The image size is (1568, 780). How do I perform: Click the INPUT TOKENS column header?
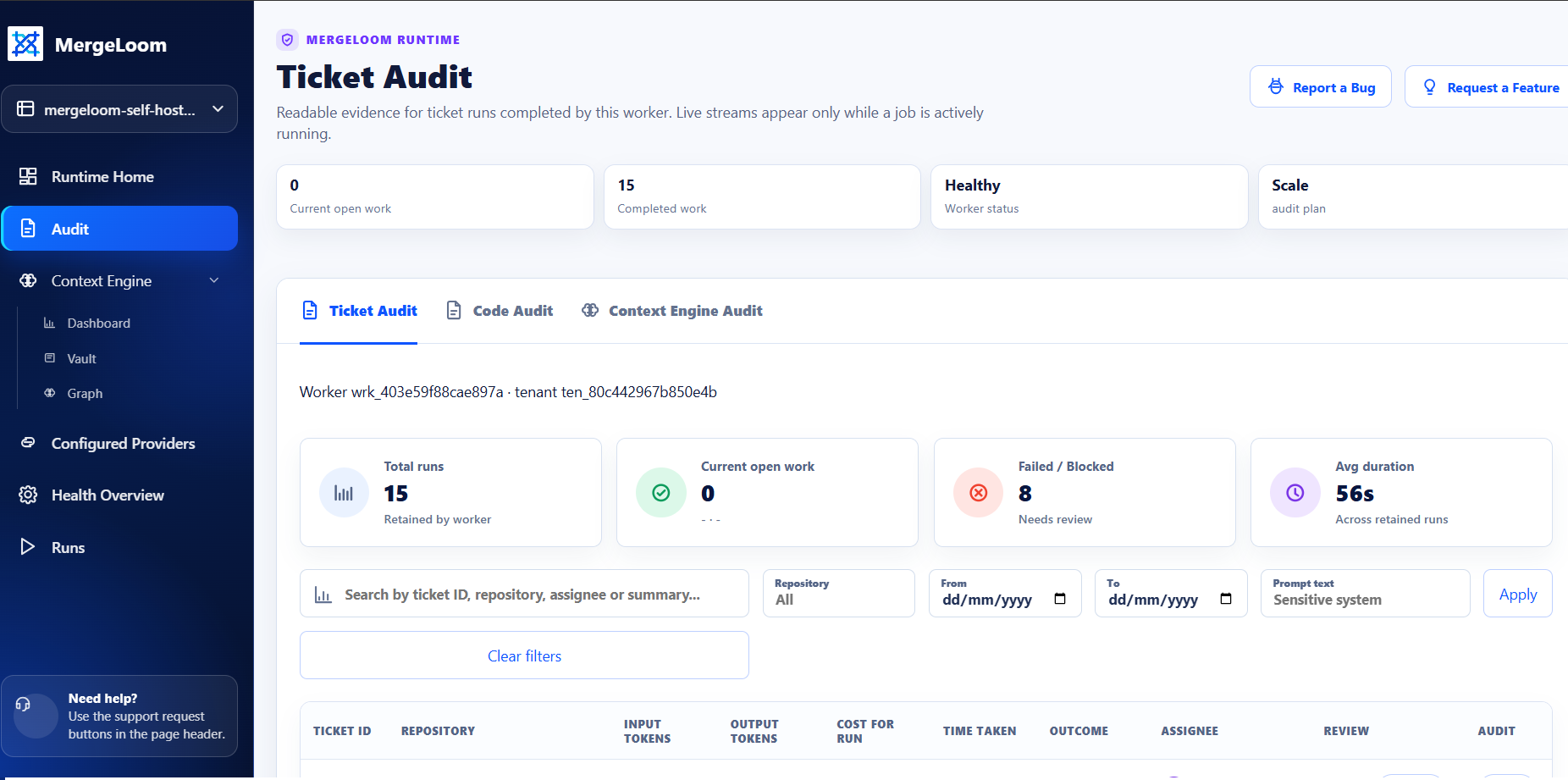click(x=648, y=731)
